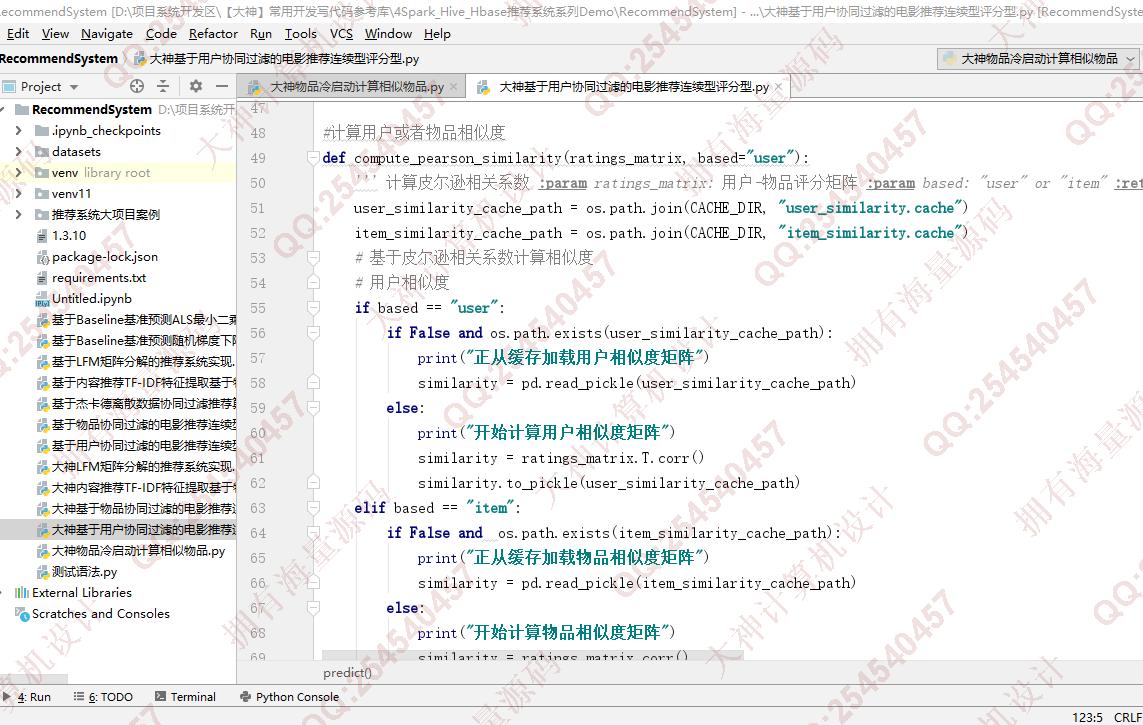Click the "item_similarity.cache" string on line 52
1143x725 pixels.
click(868, 232)
